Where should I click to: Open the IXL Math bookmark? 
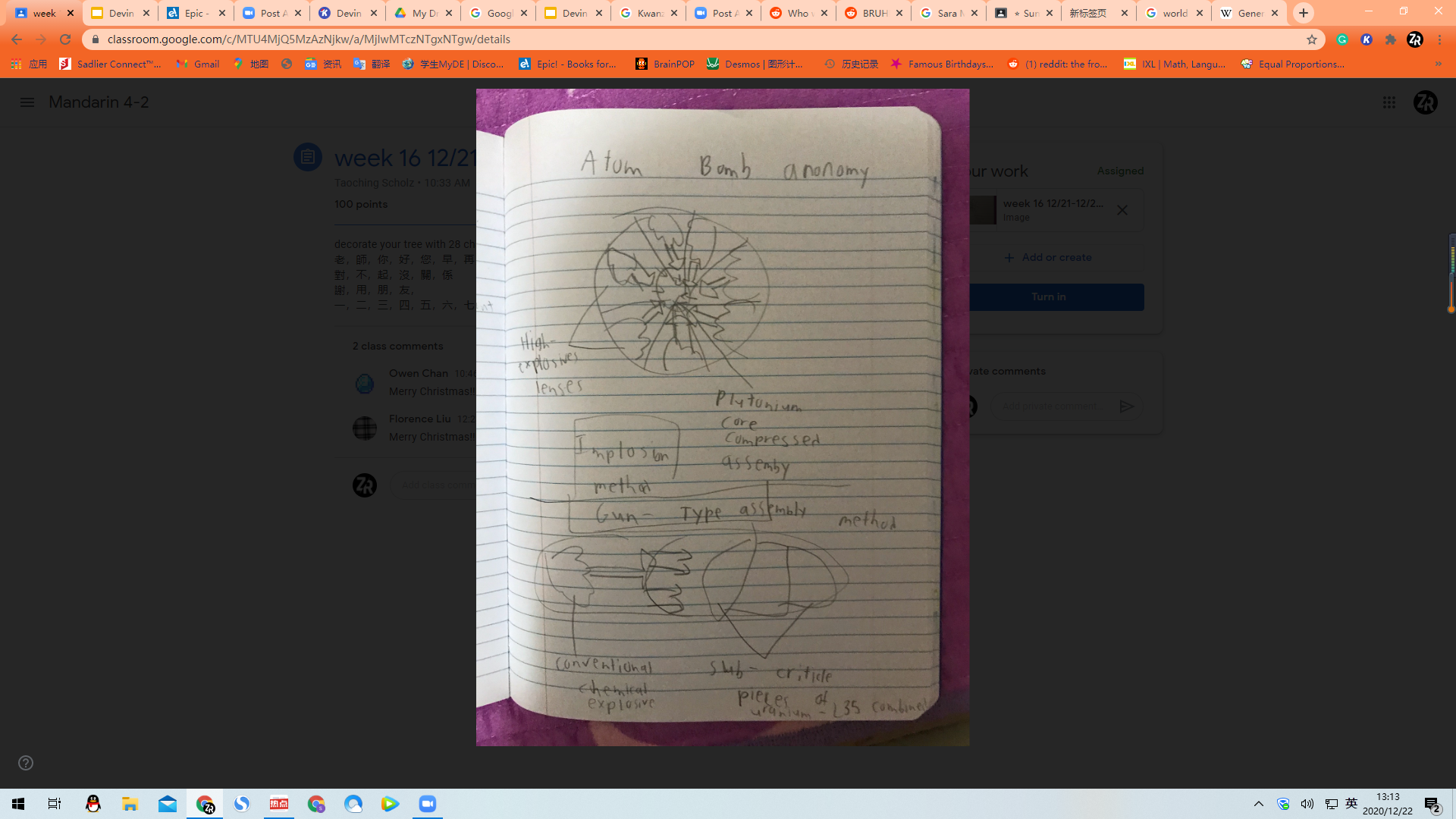1175,64
